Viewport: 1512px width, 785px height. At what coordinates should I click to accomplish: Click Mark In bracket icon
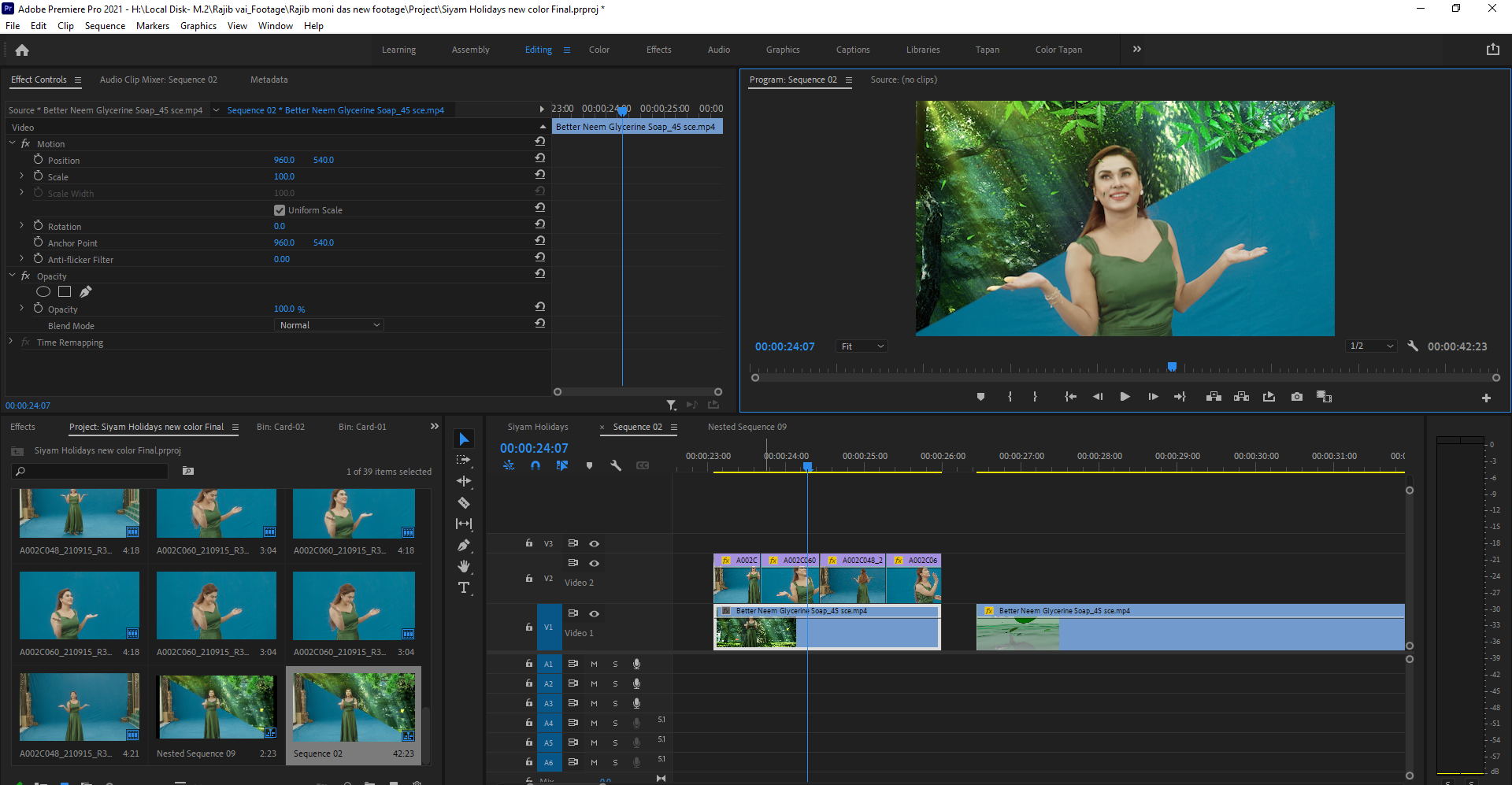tap(1010, 397)
